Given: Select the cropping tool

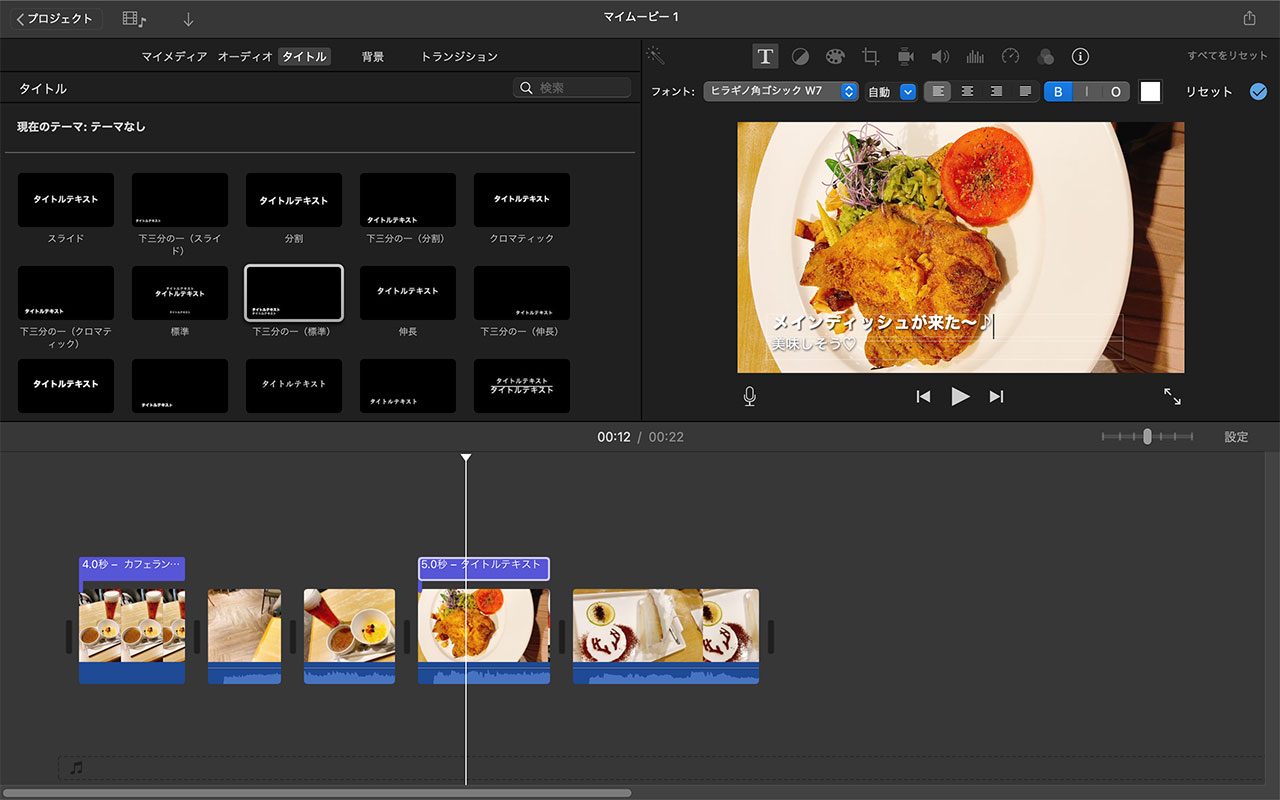Looking at the screenshot, I should tap(870, 57).
